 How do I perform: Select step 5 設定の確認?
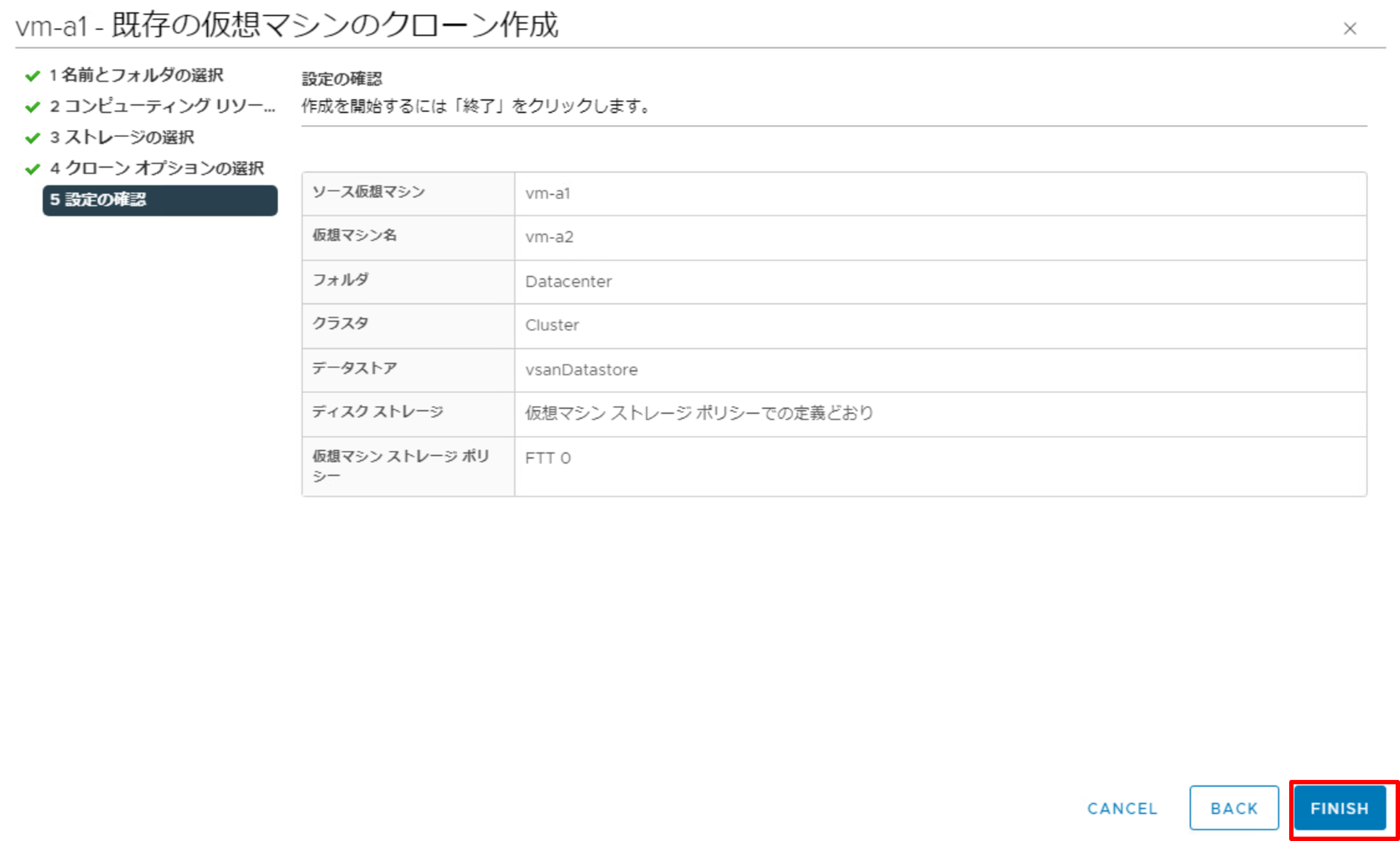[x=160, y=200]
